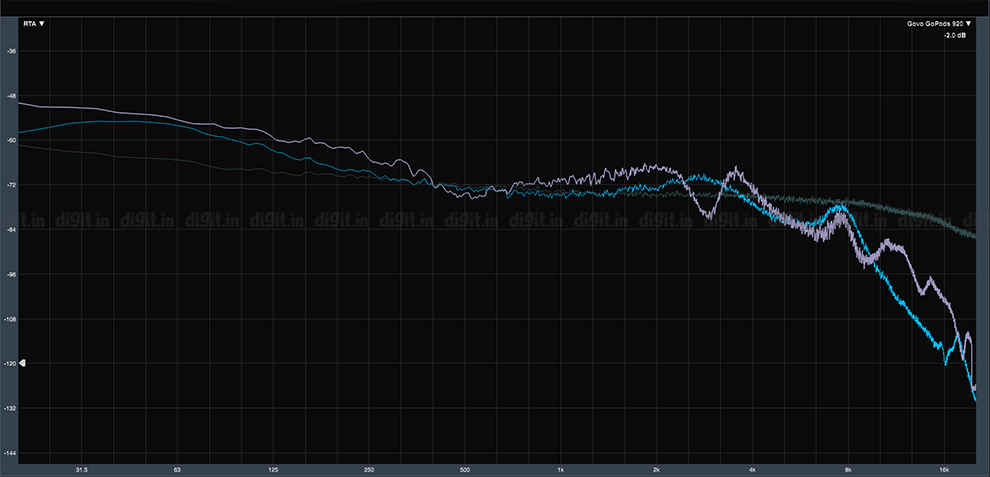Click the 8k frequency axis label

(849, 470)
